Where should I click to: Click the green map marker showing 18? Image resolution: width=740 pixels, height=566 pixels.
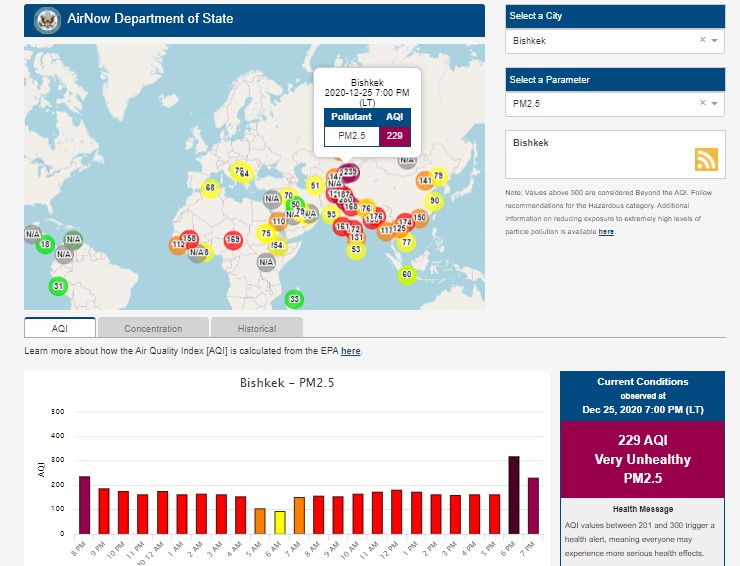point(45,245)
